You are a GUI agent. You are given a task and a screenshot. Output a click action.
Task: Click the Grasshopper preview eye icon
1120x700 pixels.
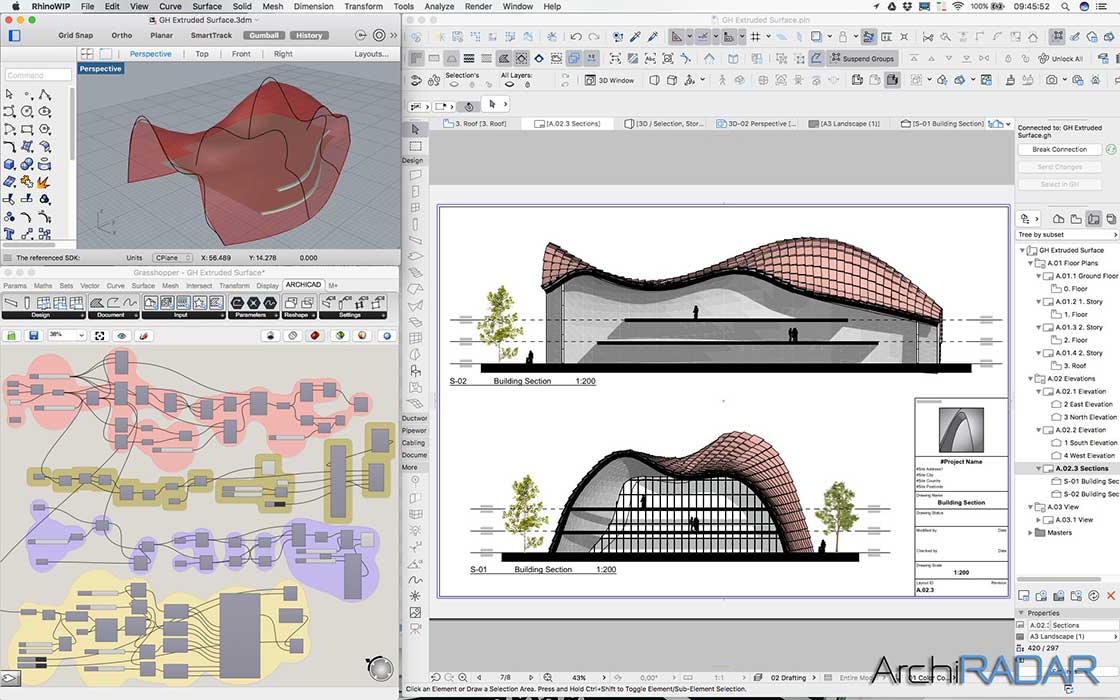pyautogui.click(x=121, y=335)
